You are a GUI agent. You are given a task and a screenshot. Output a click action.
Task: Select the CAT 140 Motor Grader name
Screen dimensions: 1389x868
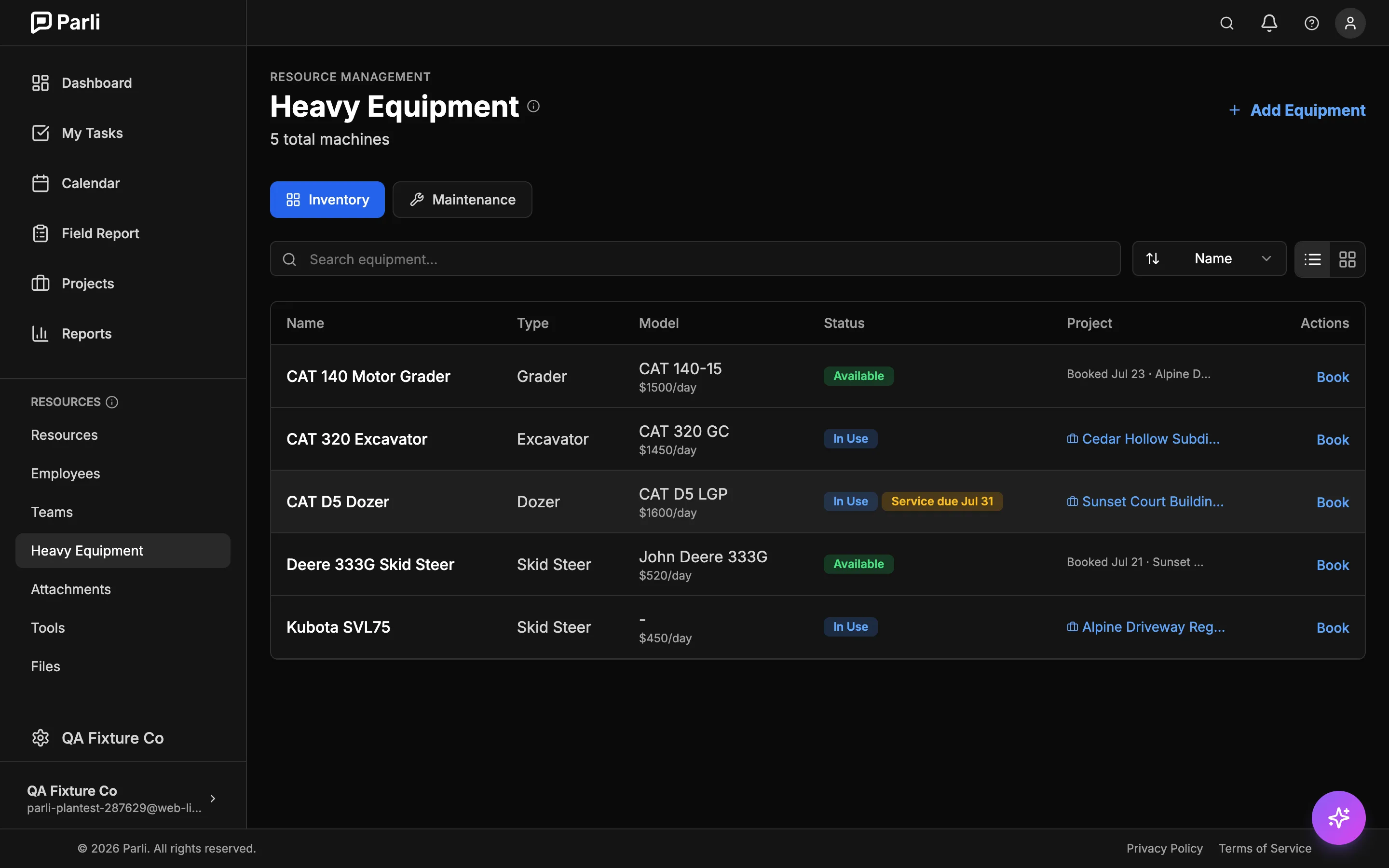(368, 376)
